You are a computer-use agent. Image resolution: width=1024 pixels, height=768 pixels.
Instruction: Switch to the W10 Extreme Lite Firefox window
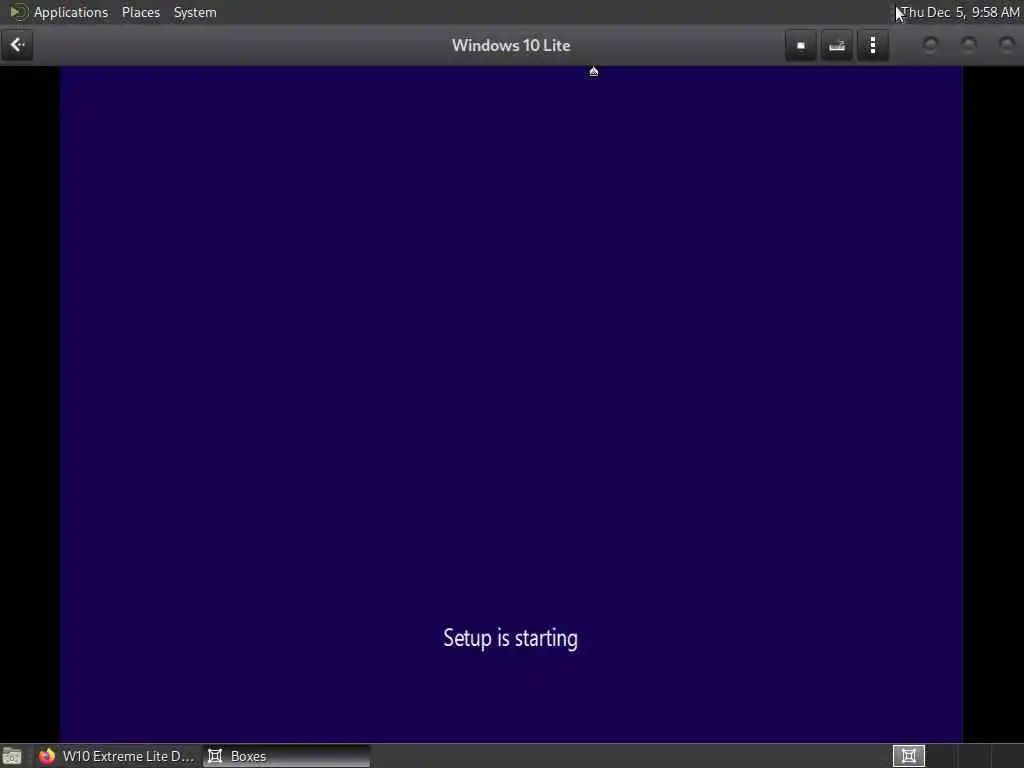pyautogui.click(x=116, y=756)
